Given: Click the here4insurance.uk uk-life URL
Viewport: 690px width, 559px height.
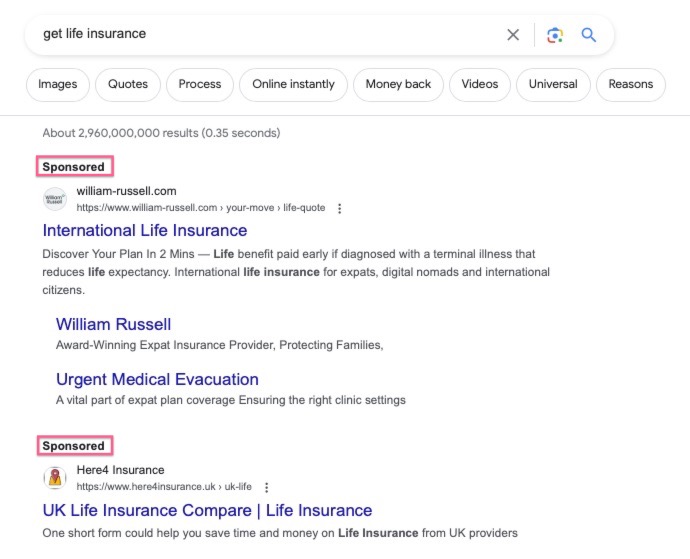Looking at the screenshot, I should [164, 487].
